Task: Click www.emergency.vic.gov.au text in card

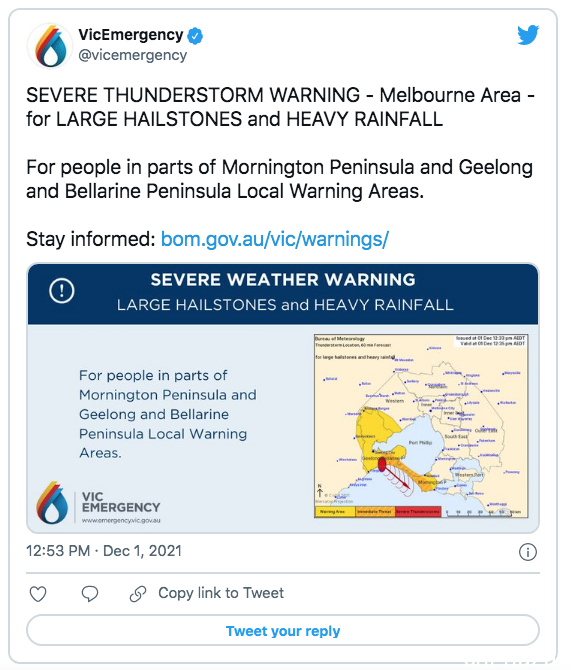Action: click(121, 520)
